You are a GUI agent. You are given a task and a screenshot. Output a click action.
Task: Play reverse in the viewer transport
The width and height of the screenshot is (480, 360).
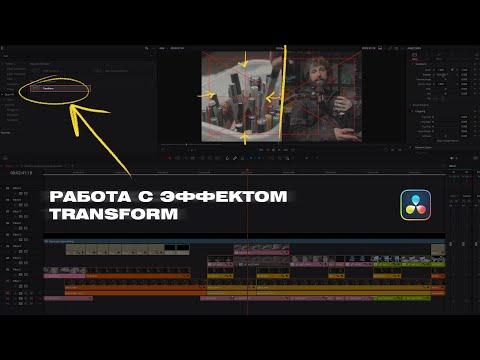pos(267,150)
